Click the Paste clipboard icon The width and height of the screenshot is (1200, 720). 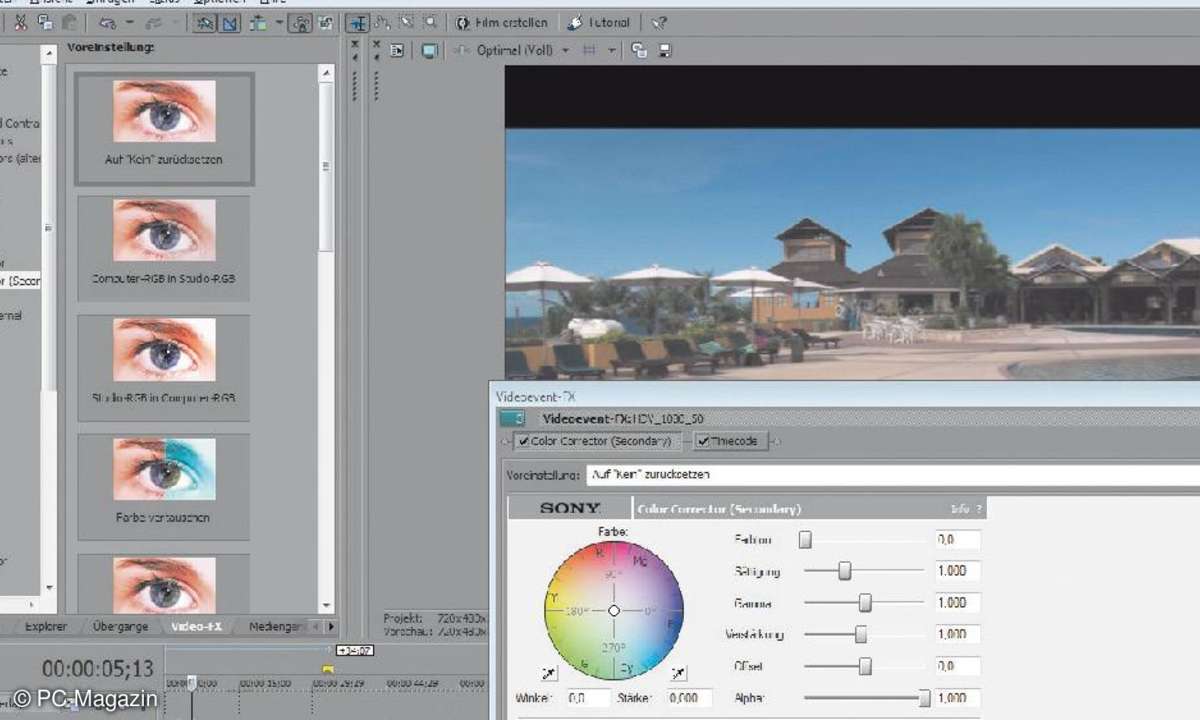click(x=68, y=22)
